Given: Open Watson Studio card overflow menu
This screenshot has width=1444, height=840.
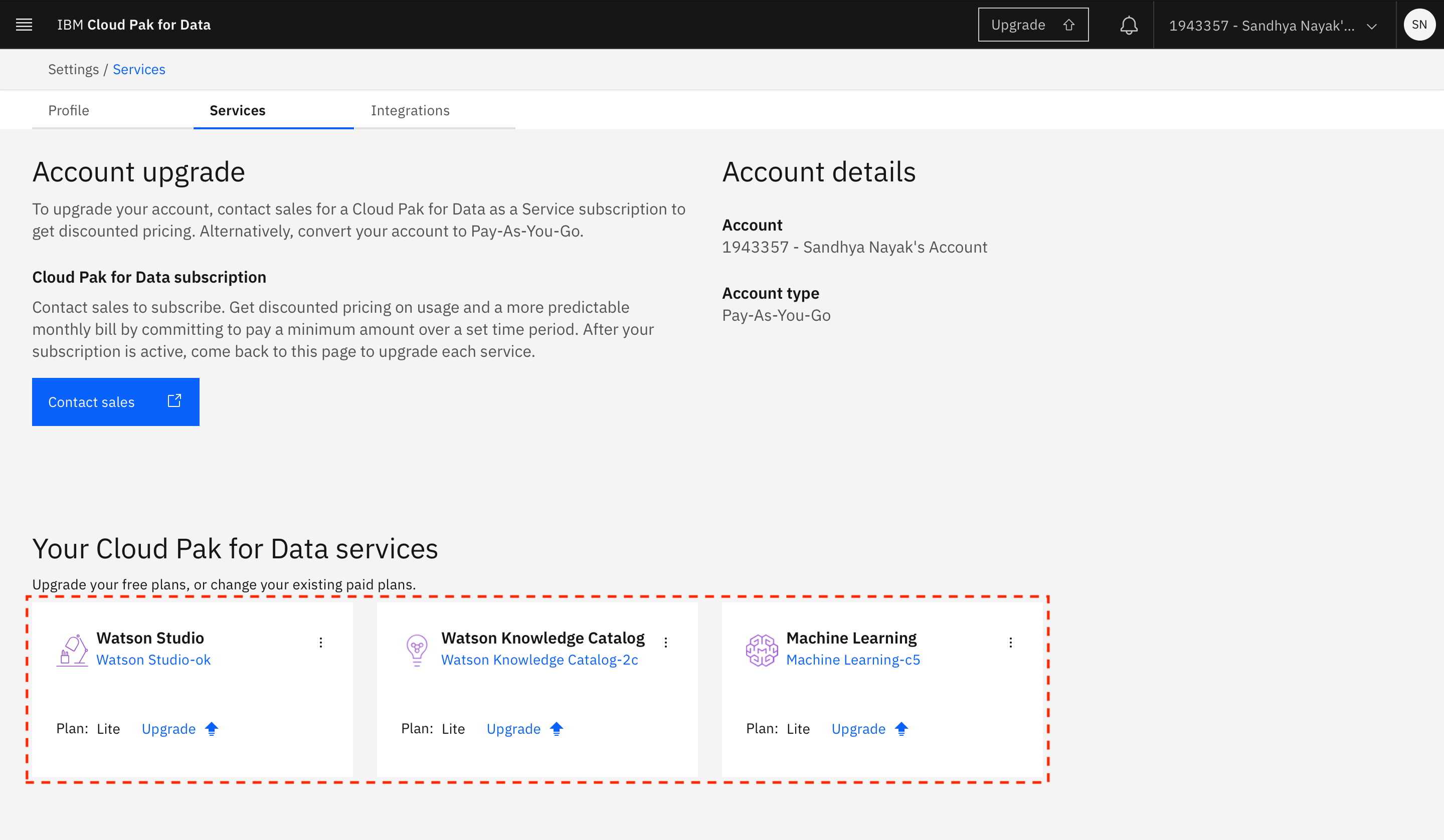Looking at the screenshot, I should pyautogui.click(x=321, y=643).
